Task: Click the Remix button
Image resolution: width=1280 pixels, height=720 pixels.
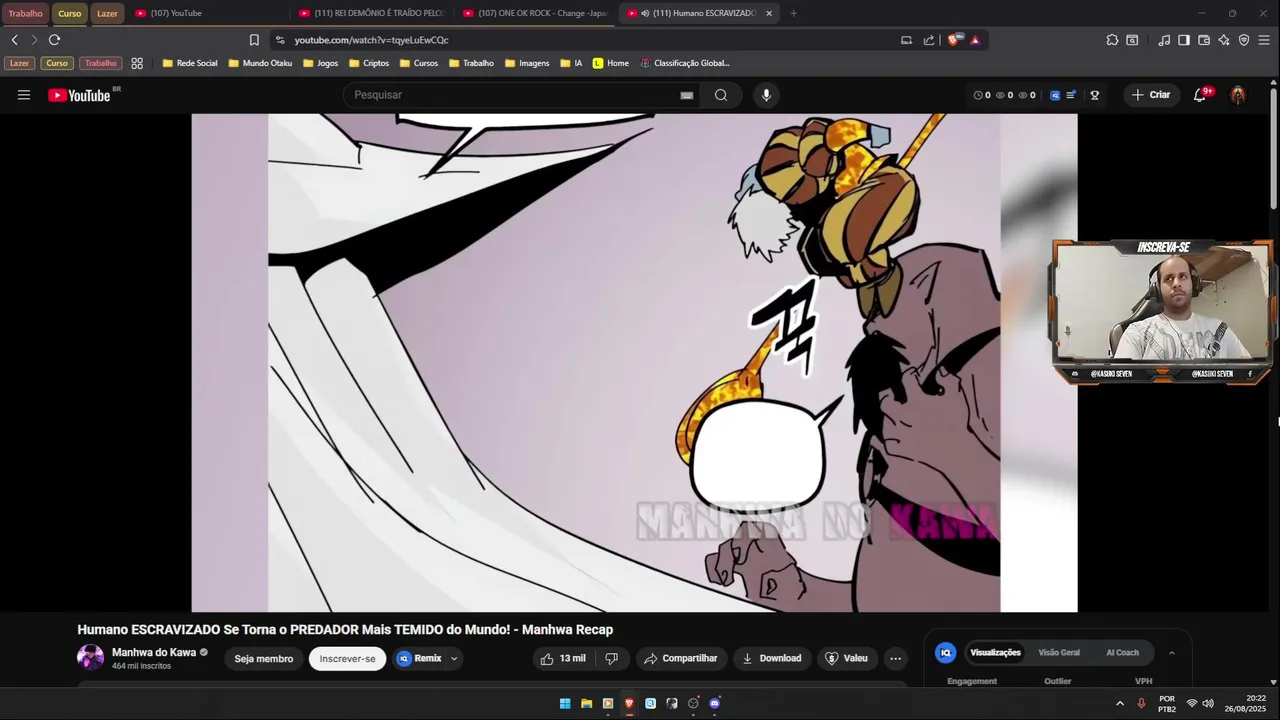Action: pyautogui.click(x=421, y=658)
